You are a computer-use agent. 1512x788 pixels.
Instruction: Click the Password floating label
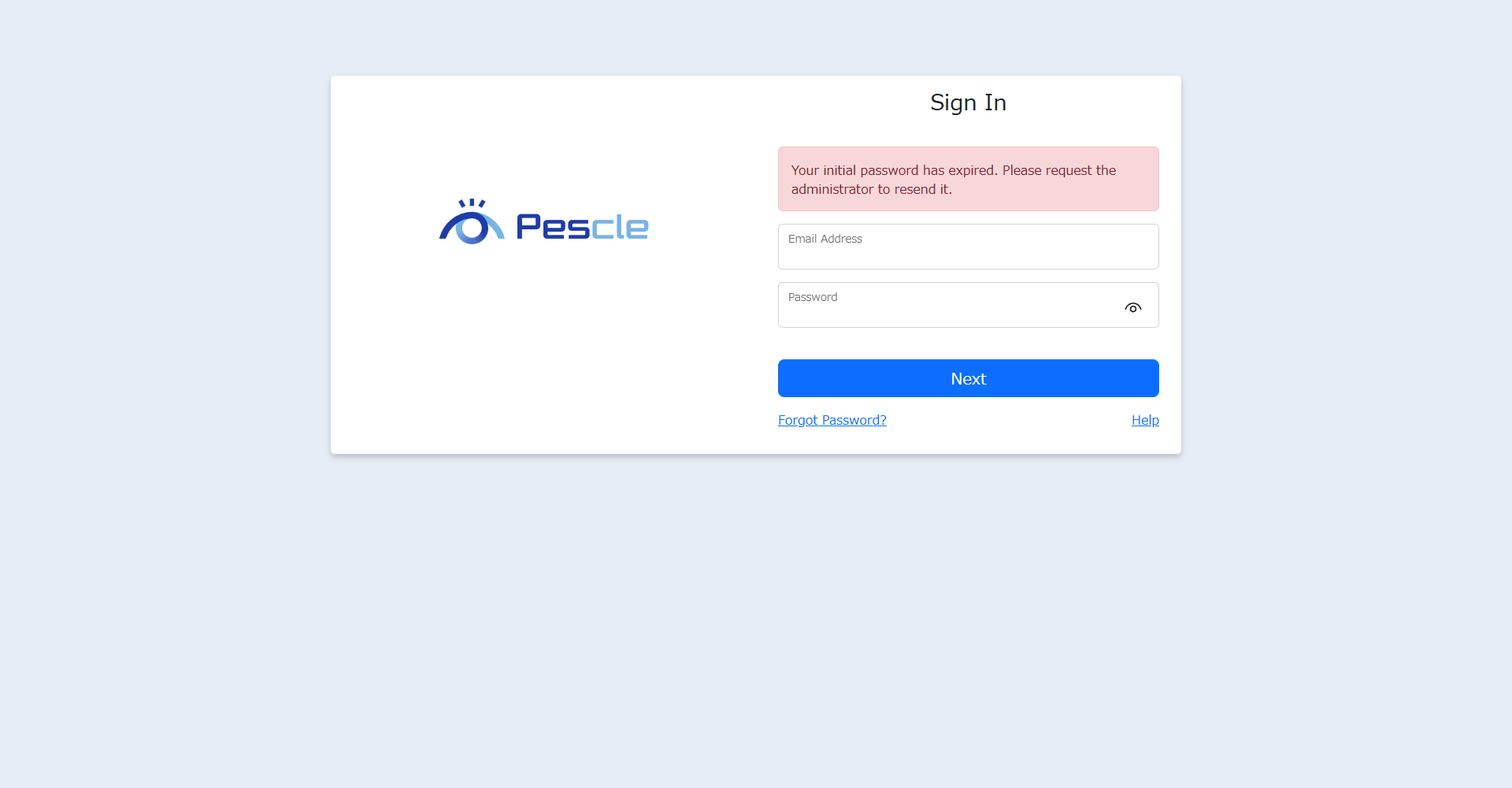(x=812, y=297)
